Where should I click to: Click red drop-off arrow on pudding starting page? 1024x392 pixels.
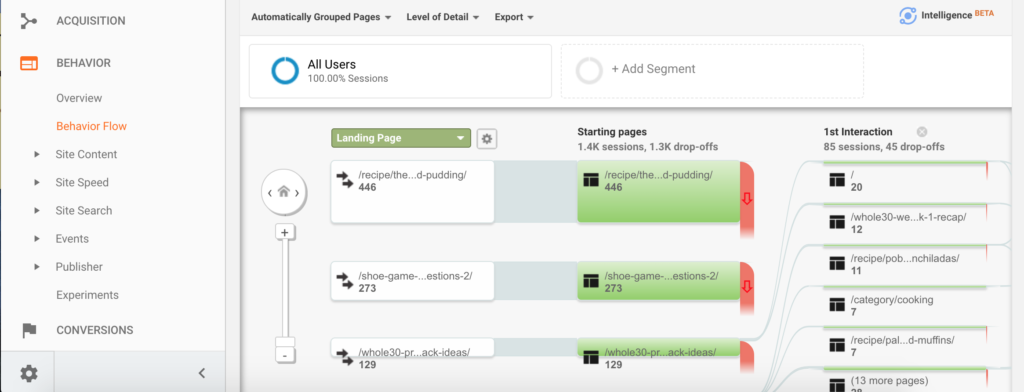tap(747, 199)
